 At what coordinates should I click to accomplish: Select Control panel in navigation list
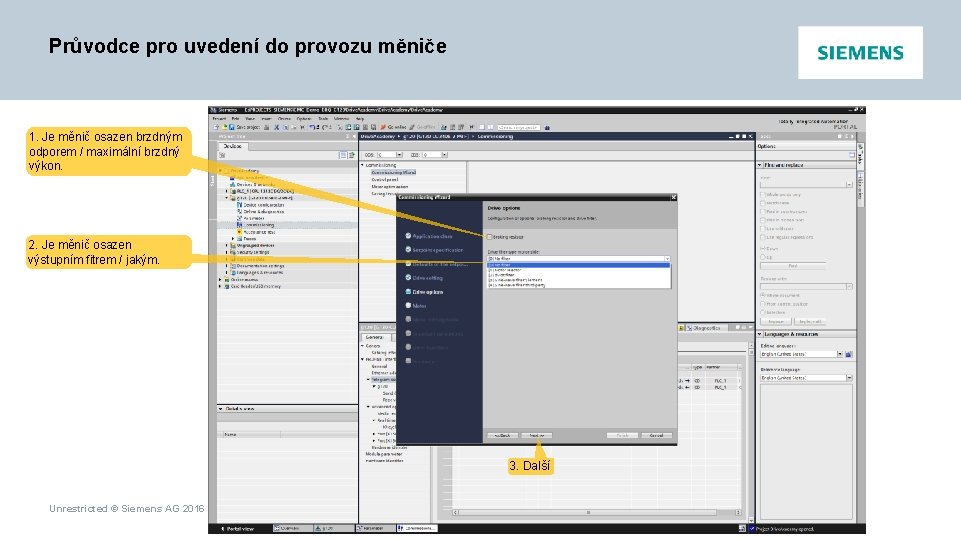click(385, 180)
